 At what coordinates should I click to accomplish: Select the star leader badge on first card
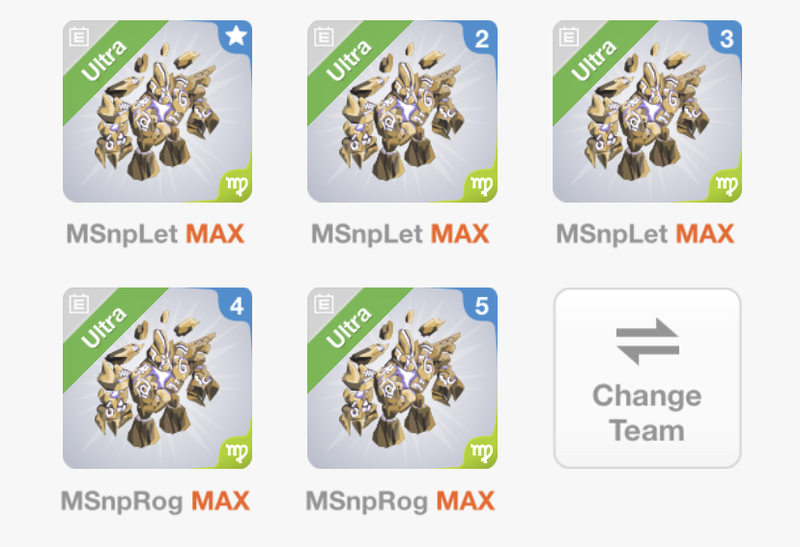tap(236, 36)
